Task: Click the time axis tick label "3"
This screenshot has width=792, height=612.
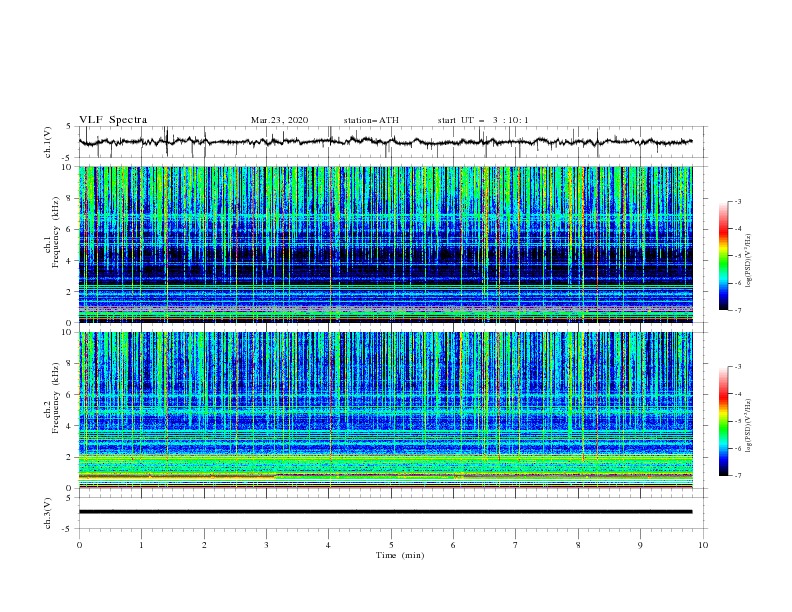Action: click(266, 545)
